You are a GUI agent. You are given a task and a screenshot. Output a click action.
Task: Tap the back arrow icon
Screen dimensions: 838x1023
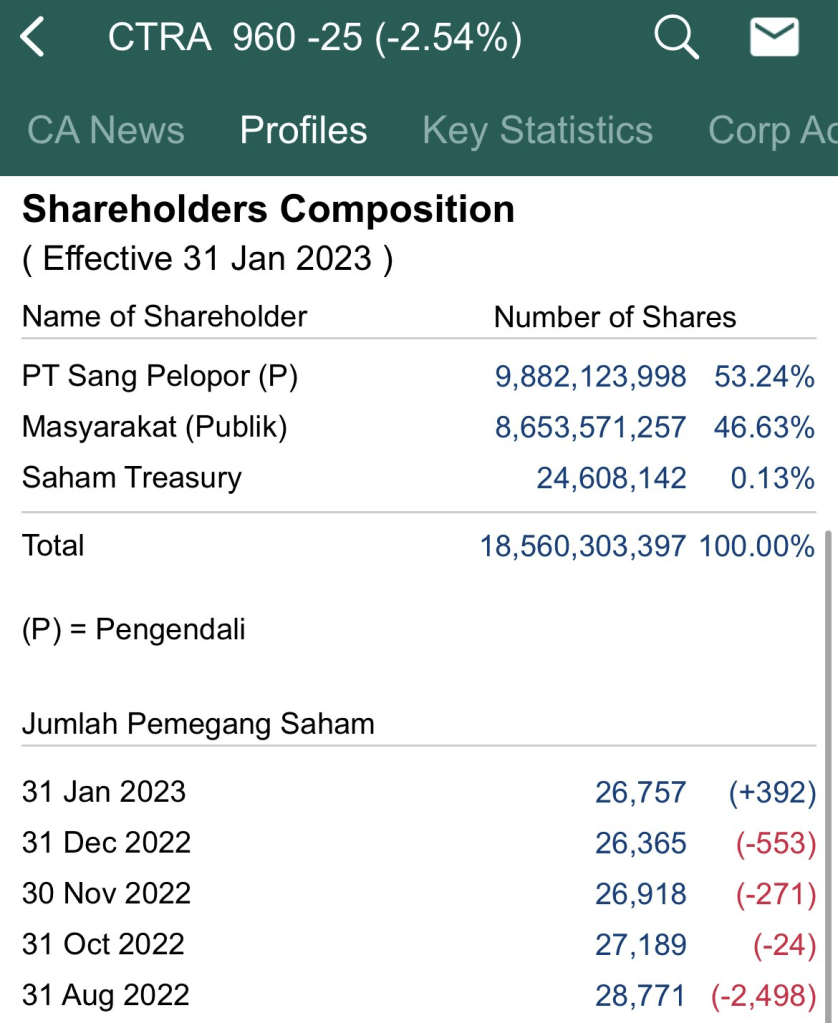coord(33,39)
